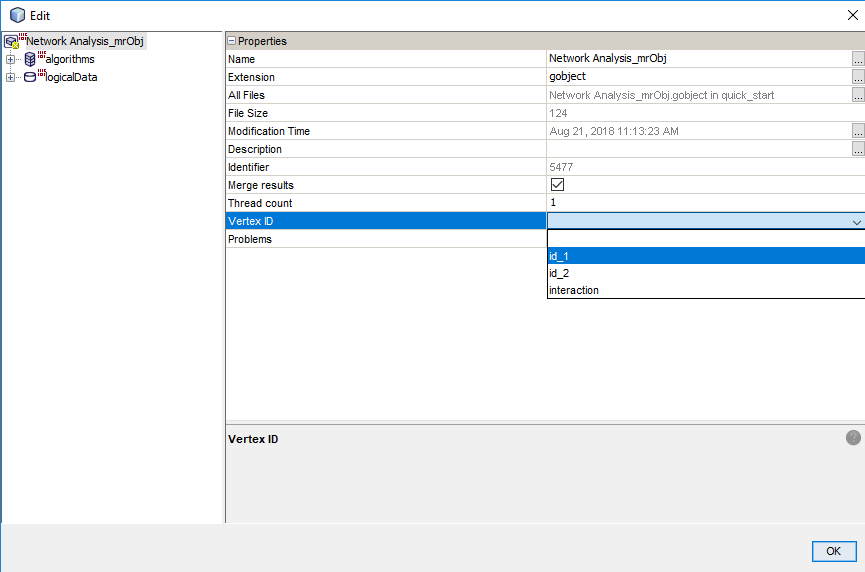The height and width of the screenshot is (572, 865).
Task: Click the help question mark icon
Action: pyautogui.click(x=853, y=437)
